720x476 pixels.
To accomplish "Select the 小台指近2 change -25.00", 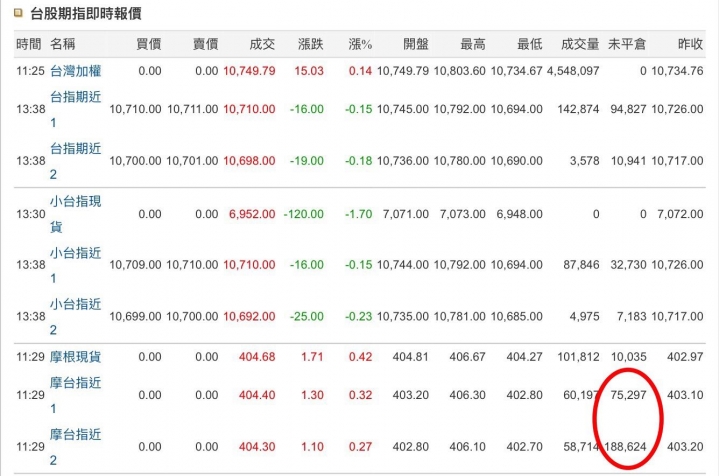I will pos(307,317).
